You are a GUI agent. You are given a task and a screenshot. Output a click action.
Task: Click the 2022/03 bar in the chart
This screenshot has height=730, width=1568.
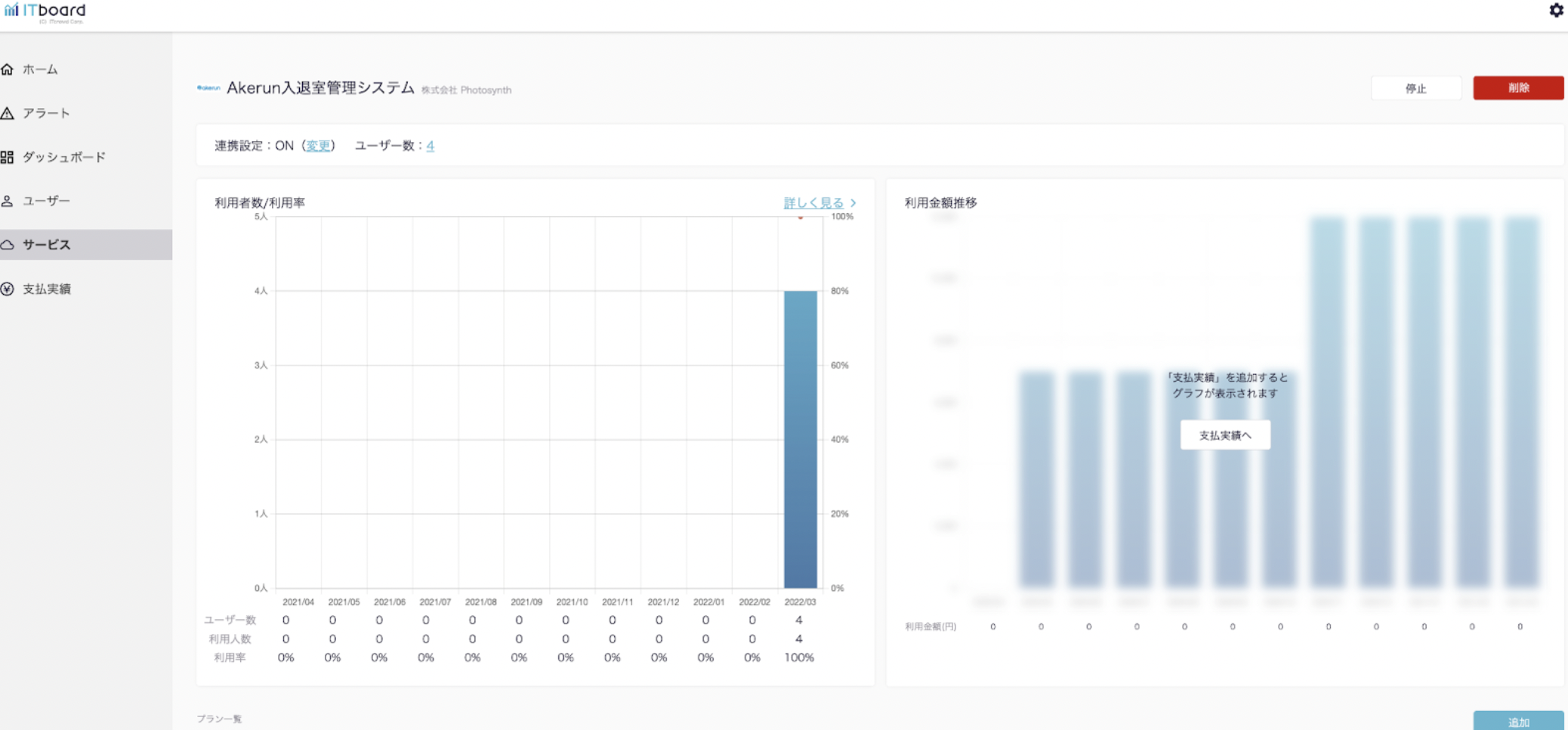click(800, 438)
